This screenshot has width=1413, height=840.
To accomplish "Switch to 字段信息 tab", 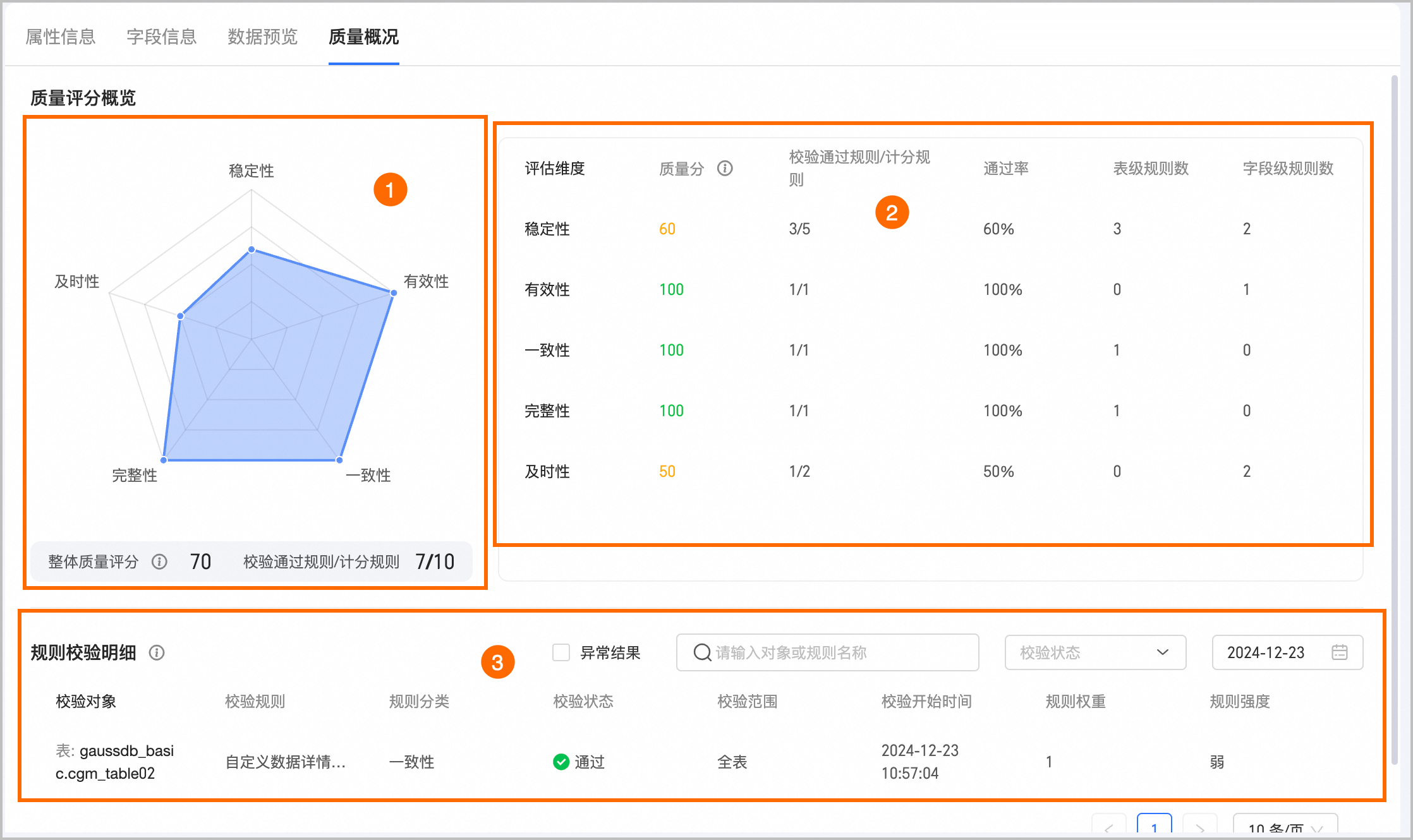I will pyautogui.click(x=162, y=37).
